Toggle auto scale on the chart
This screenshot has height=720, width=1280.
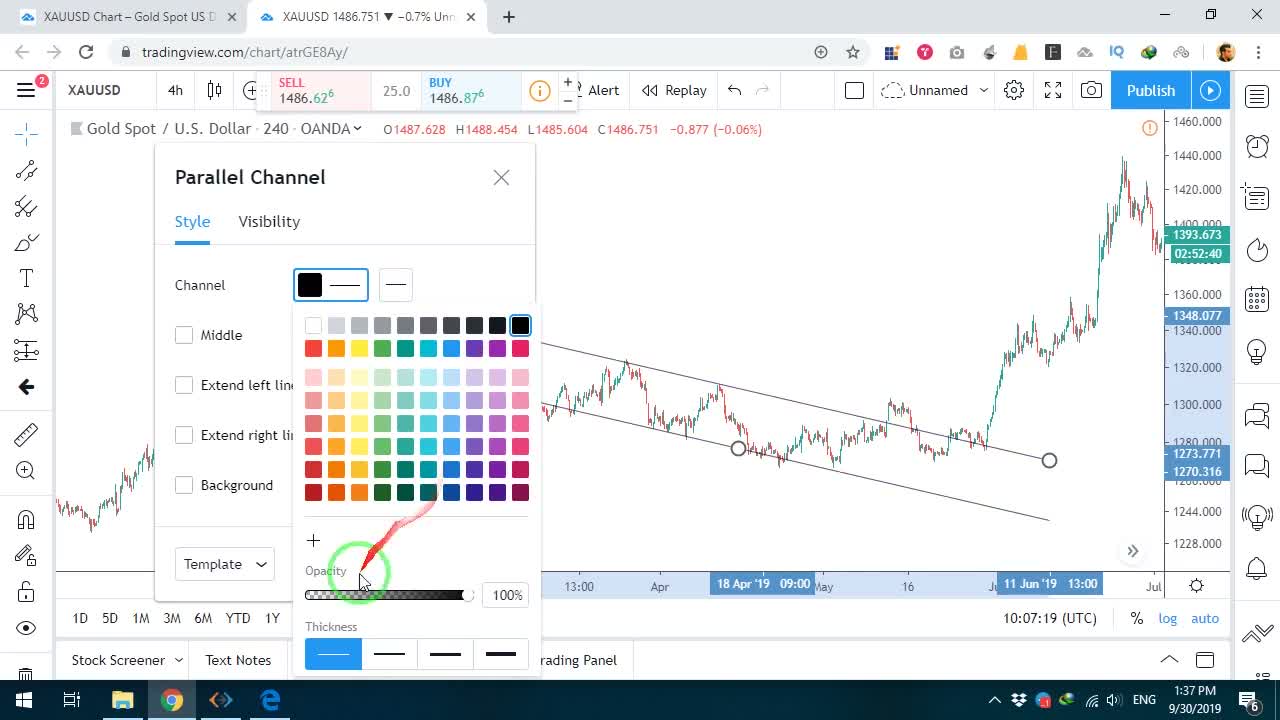pos(1205,618)
